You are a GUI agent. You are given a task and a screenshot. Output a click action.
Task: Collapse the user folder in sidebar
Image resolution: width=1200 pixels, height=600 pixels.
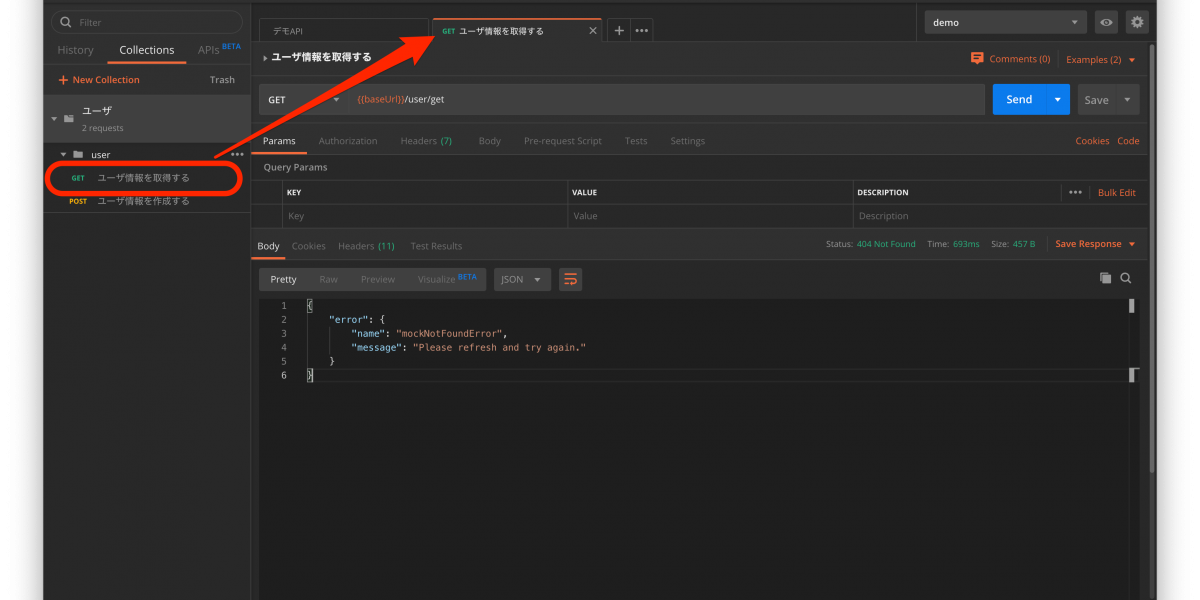click(64, 155)
